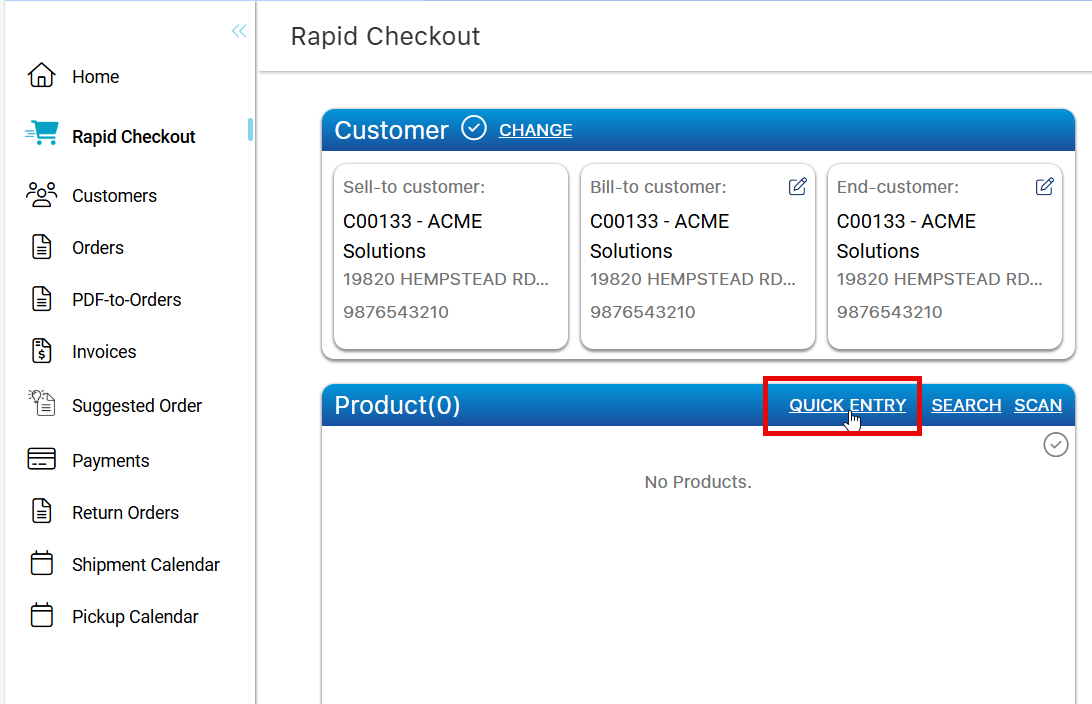Click the Shipment Calendar icon
This screenshot has width=1092, height=704.
41,564
